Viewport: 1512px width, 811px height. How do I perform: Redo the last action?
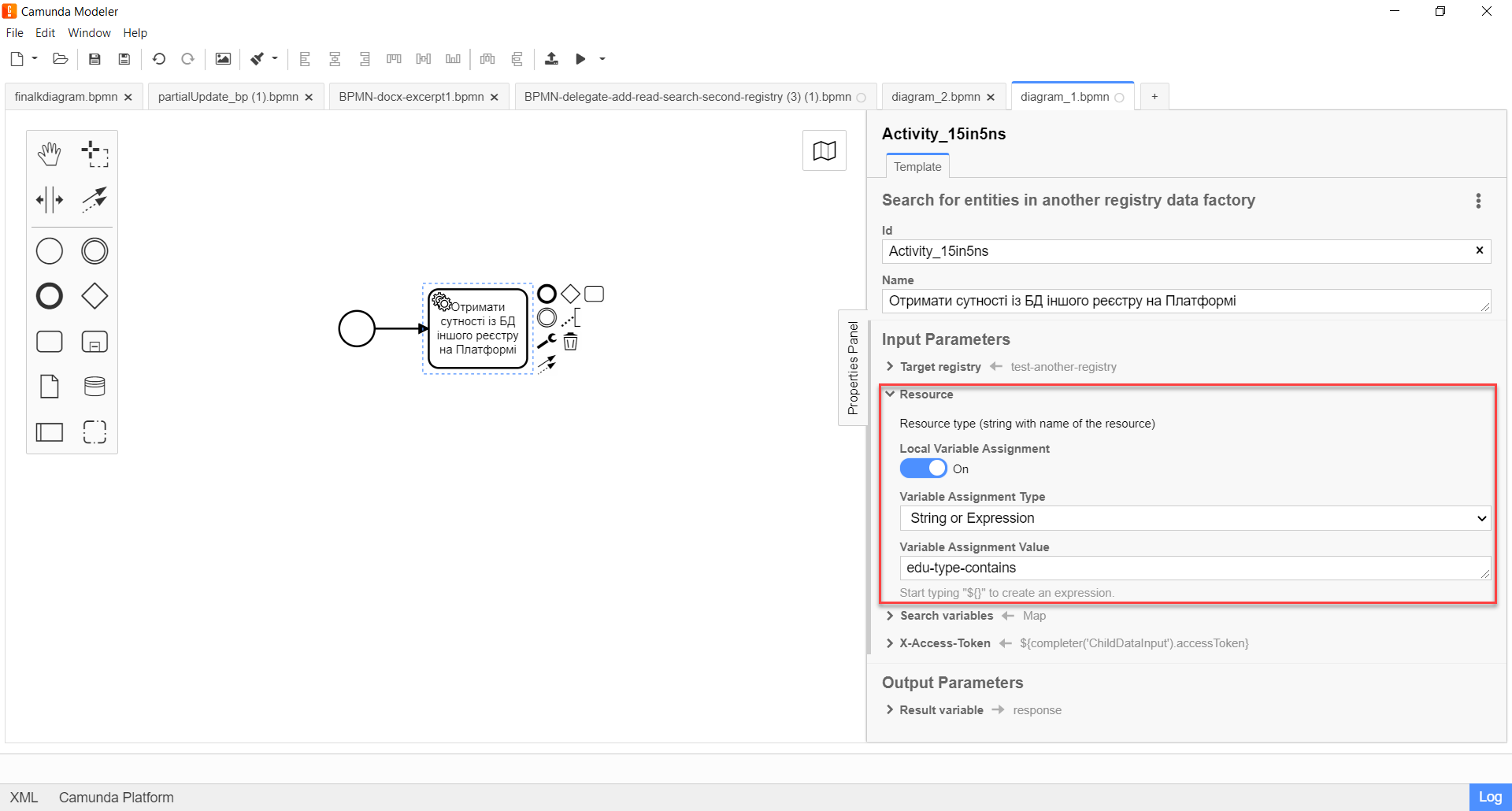pos(187,59)
